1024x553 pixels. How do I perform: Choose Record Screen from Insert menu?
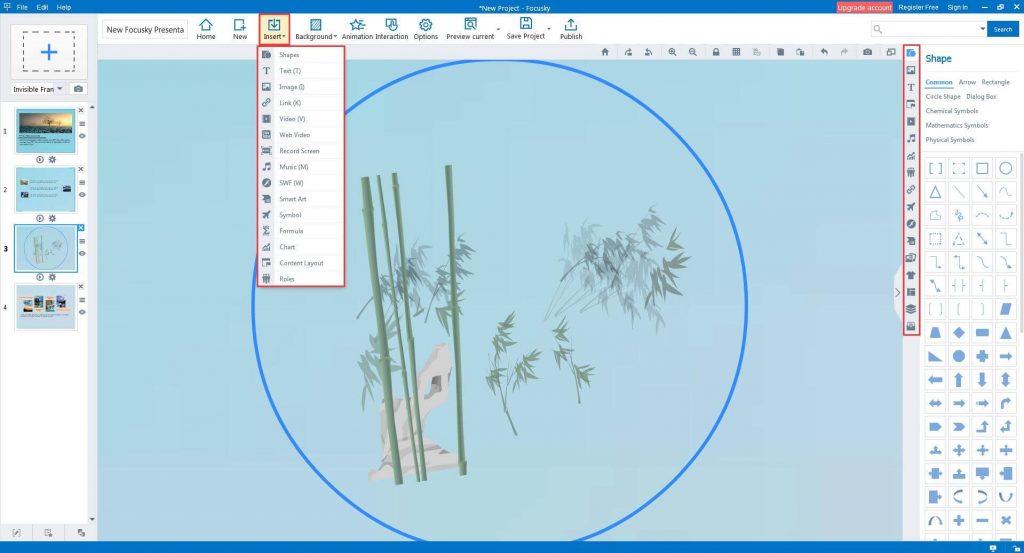click(299, 151)
